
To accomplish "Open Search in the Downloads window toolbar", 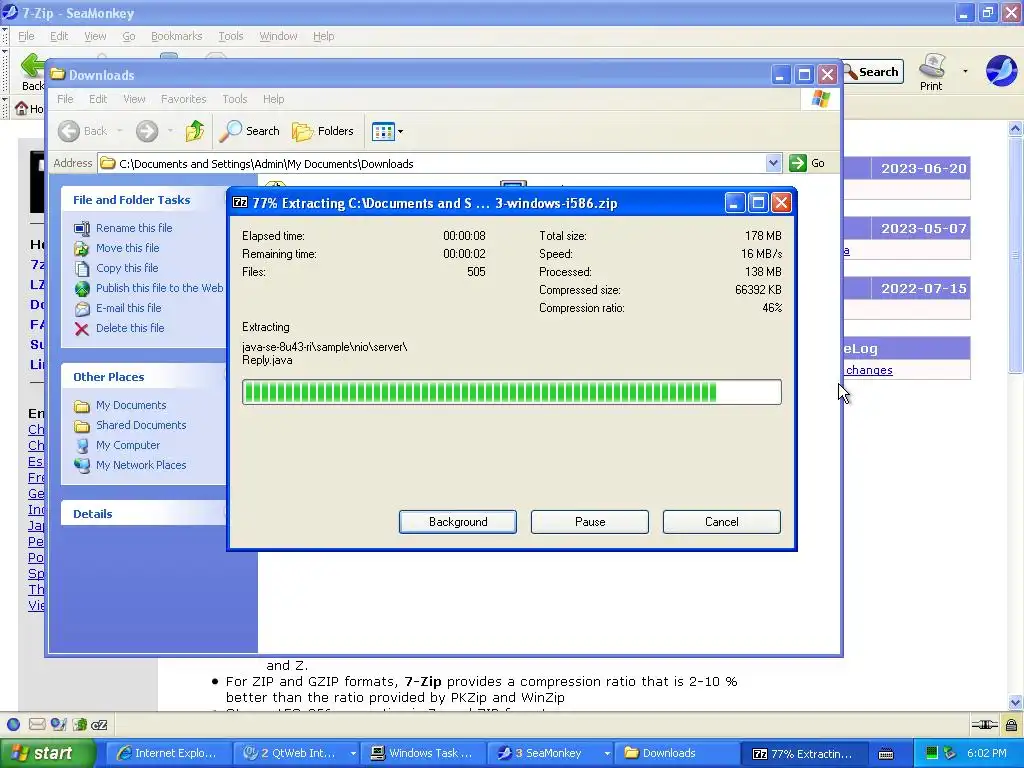I will 249,131.
